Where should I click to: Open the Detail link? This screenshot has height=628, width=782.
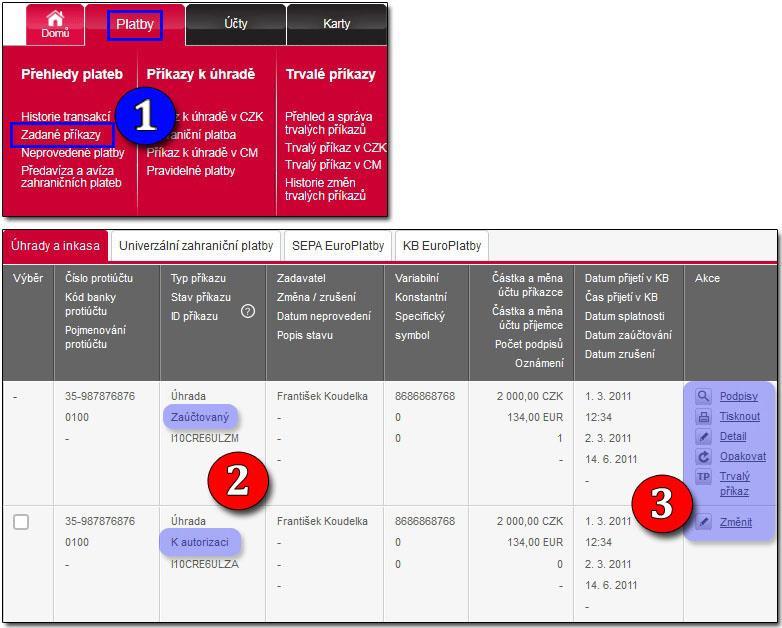point(733,436)
